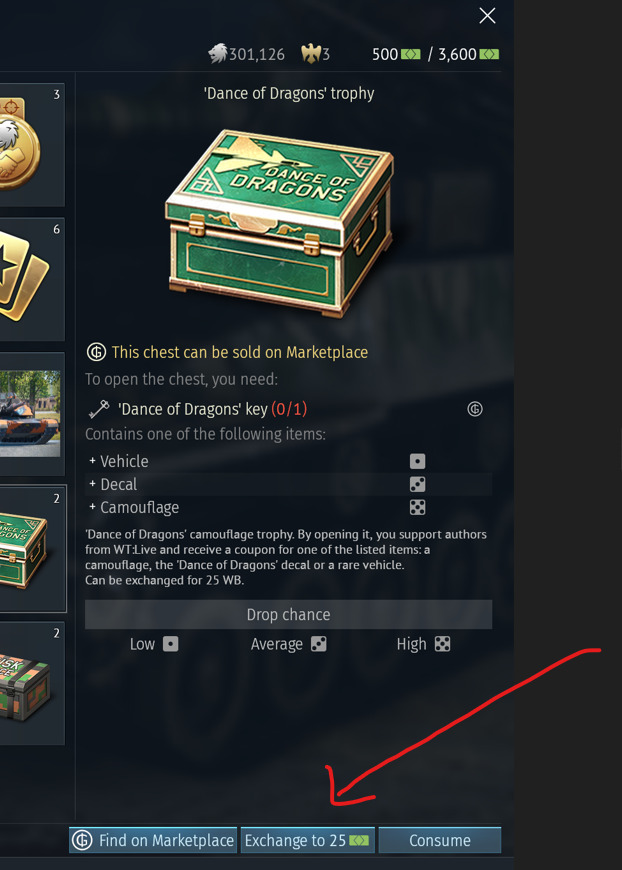
Task: Select the medal item with count 3
Action: 32,145
